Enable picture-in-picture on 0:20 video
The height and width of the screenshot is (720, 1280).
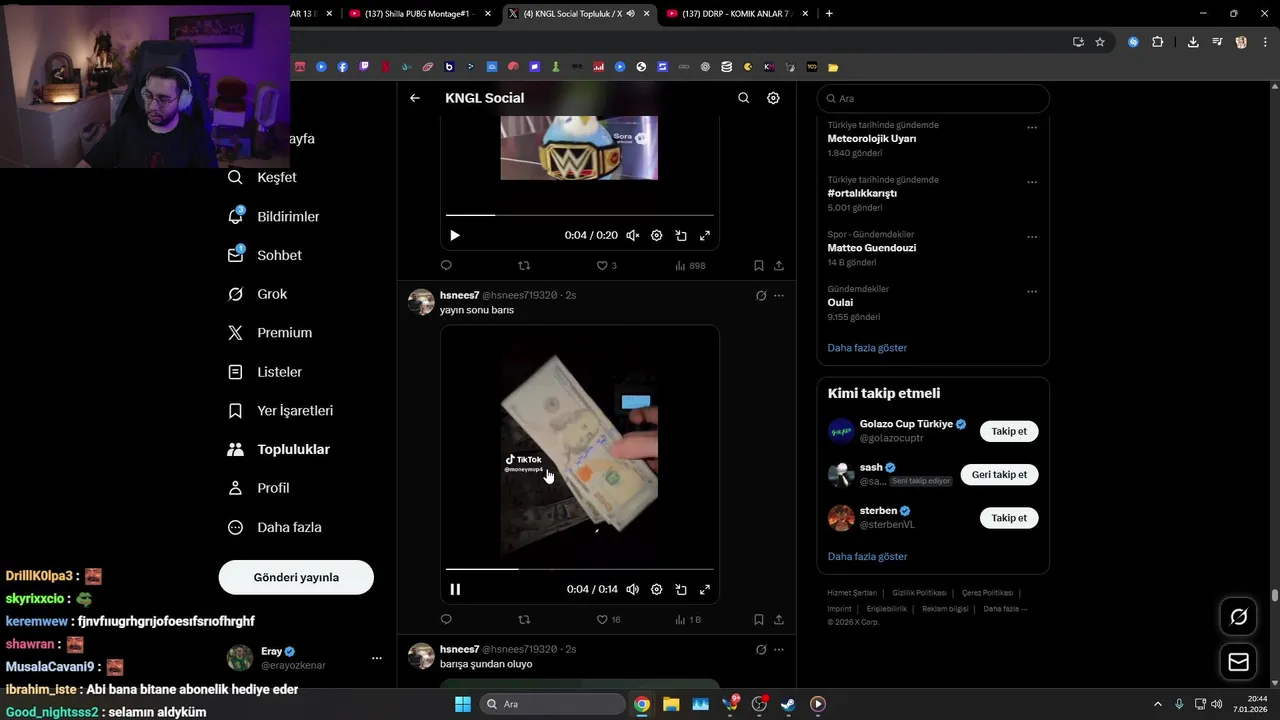tap(681, 235)
